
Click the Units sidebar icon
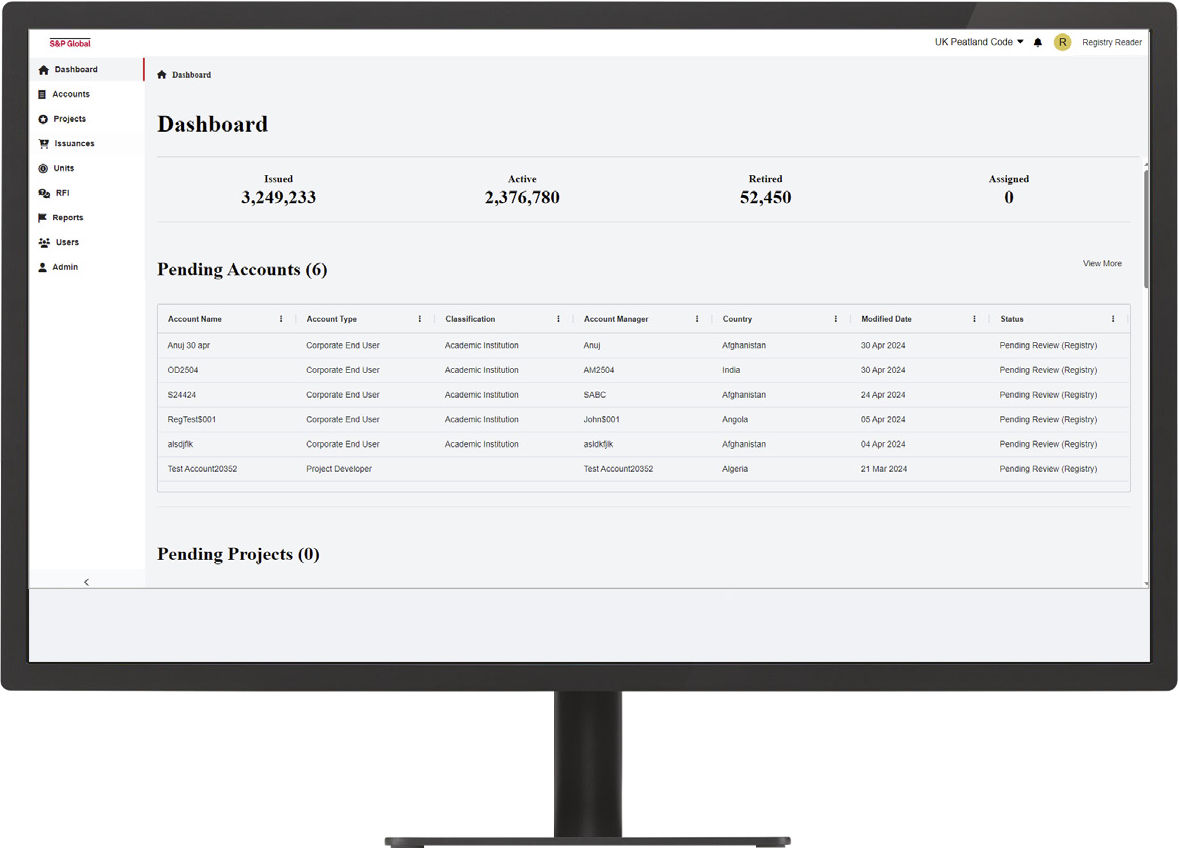point(43,169)
